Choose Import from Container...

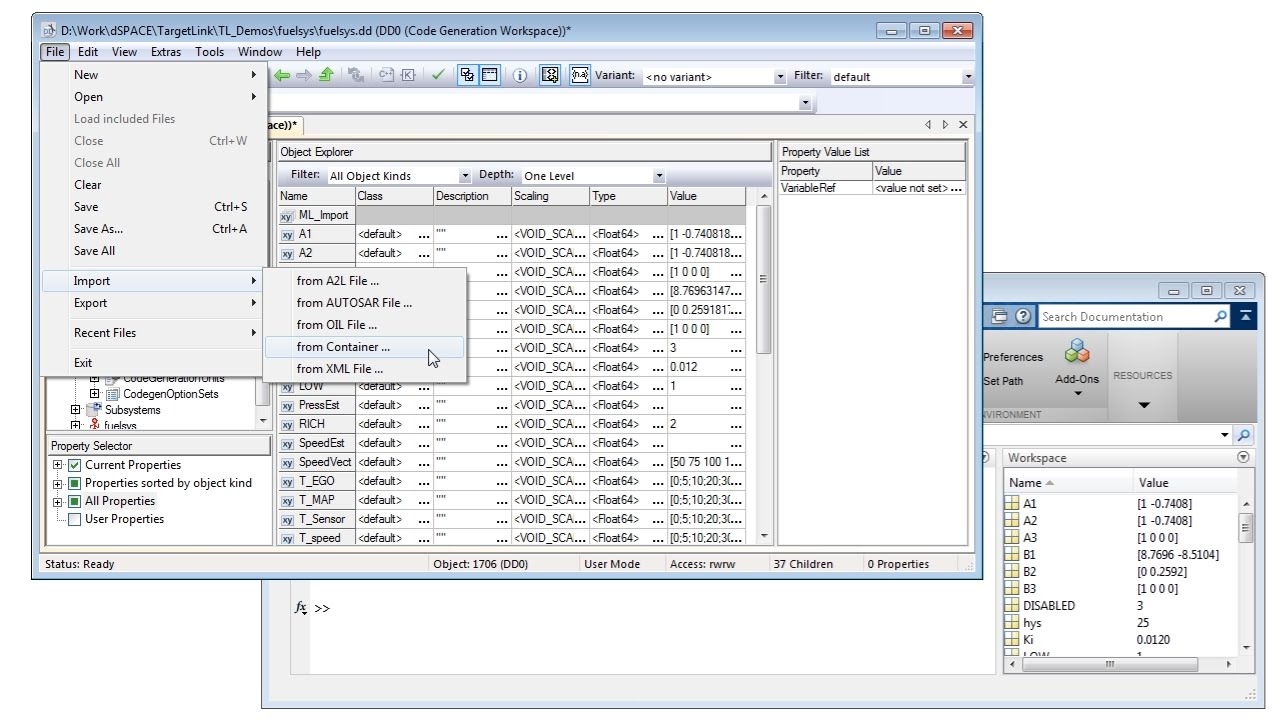click(364, 347)
